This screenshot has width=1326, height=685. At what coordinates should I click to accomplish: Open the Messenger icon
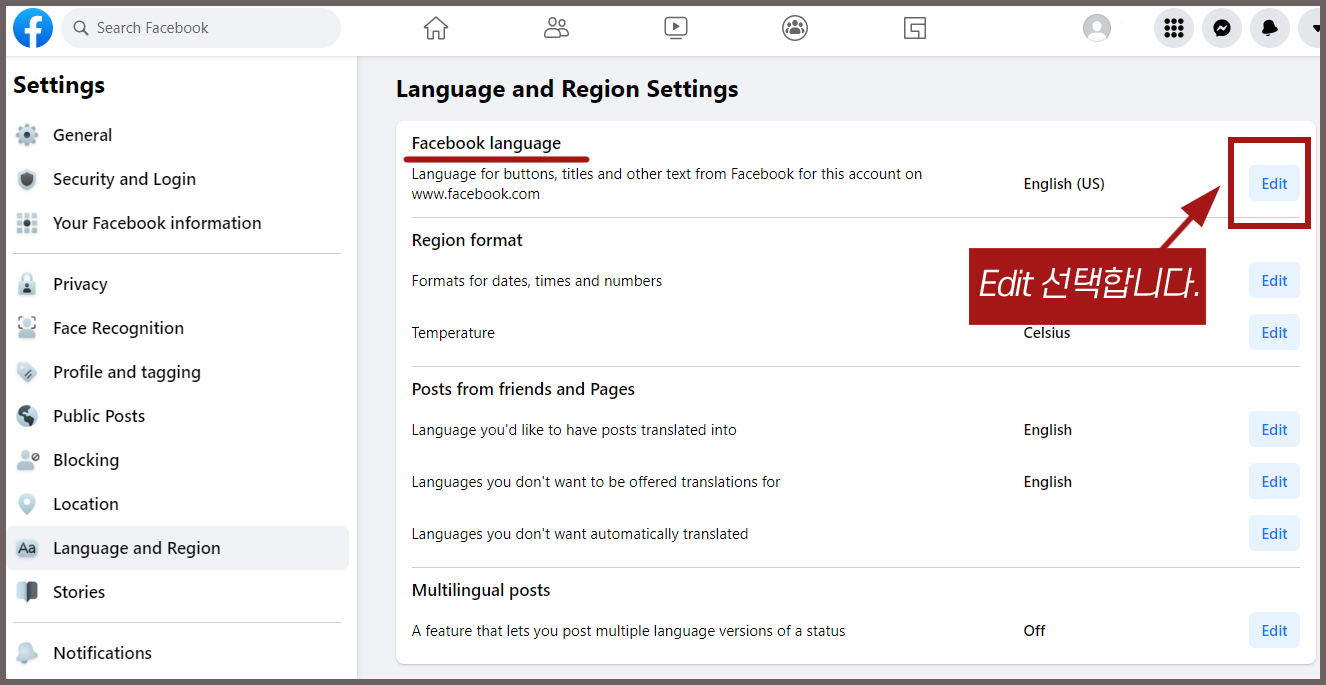(x=1222, y=28)
